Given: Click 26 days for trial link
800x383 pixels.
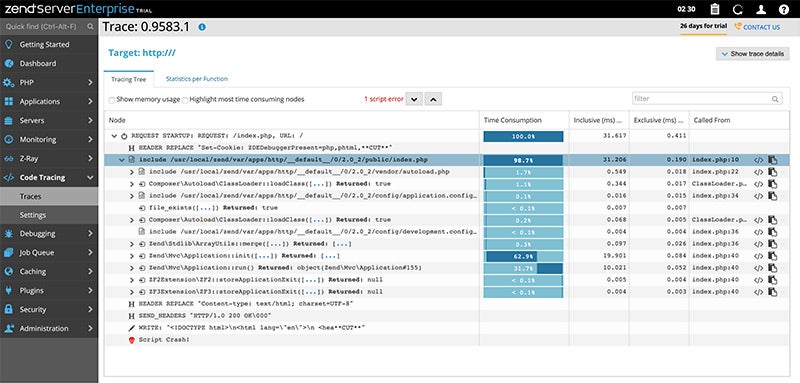Looking at the screenshot, I should coord(703,27).
